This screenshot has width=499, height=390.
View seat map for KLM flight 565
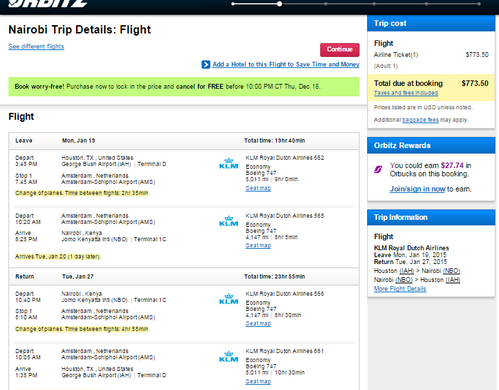[x=258, y=246]
